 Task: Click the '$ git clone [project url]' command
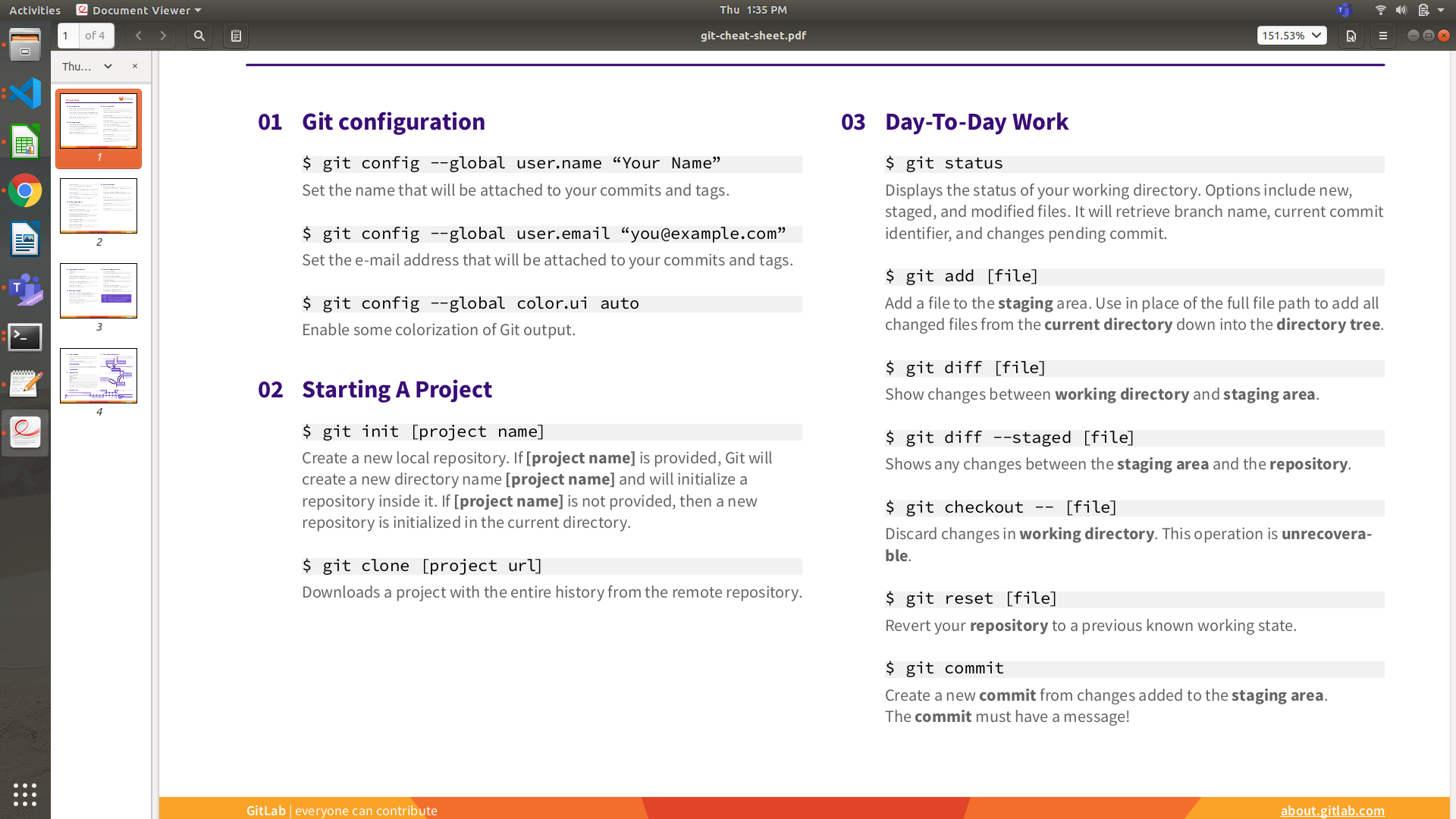tap(422, 566)
